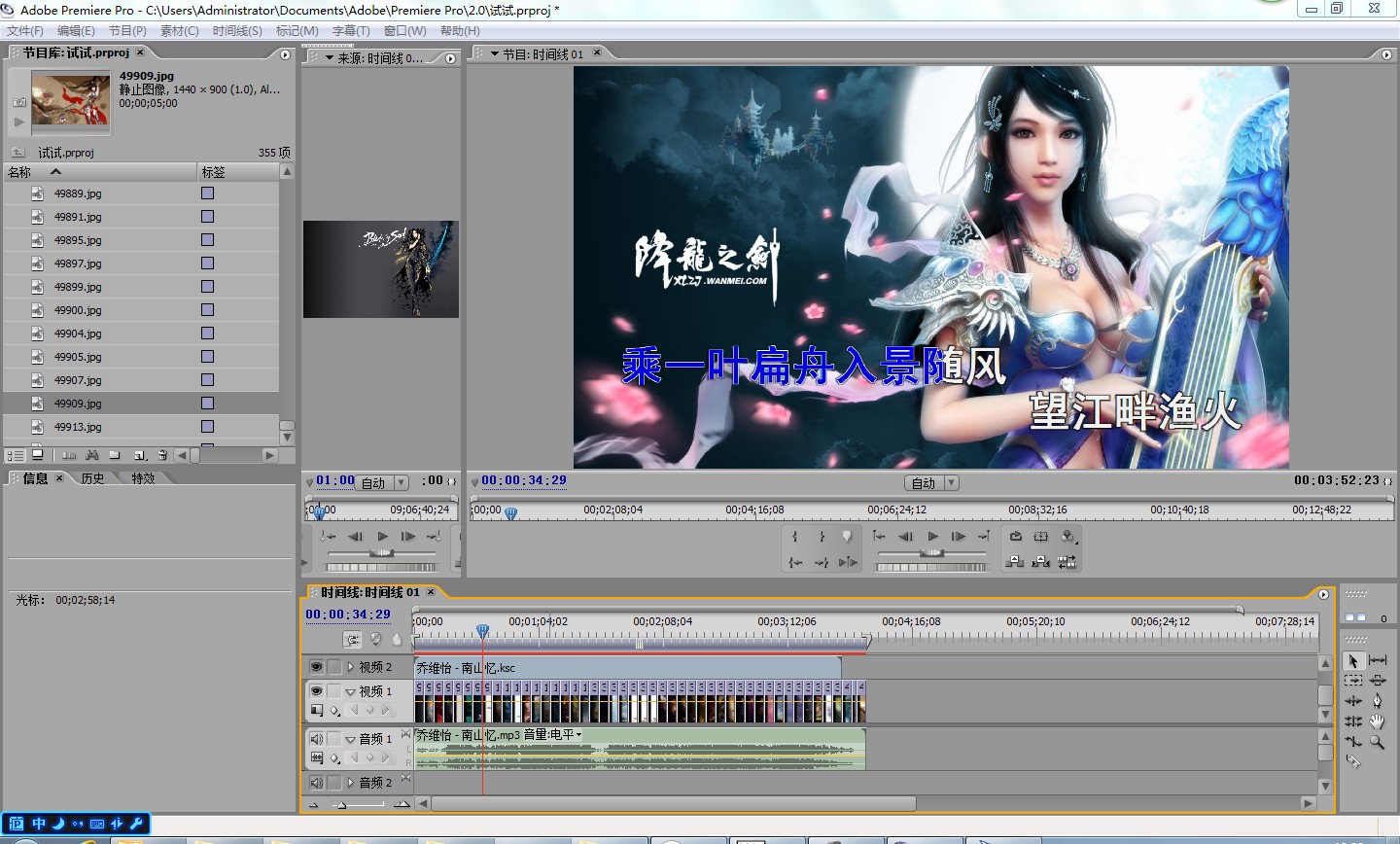This screenshot has height=844, width=1400.
Task: Open the 素材(C) menu
Action: point(180,31)
